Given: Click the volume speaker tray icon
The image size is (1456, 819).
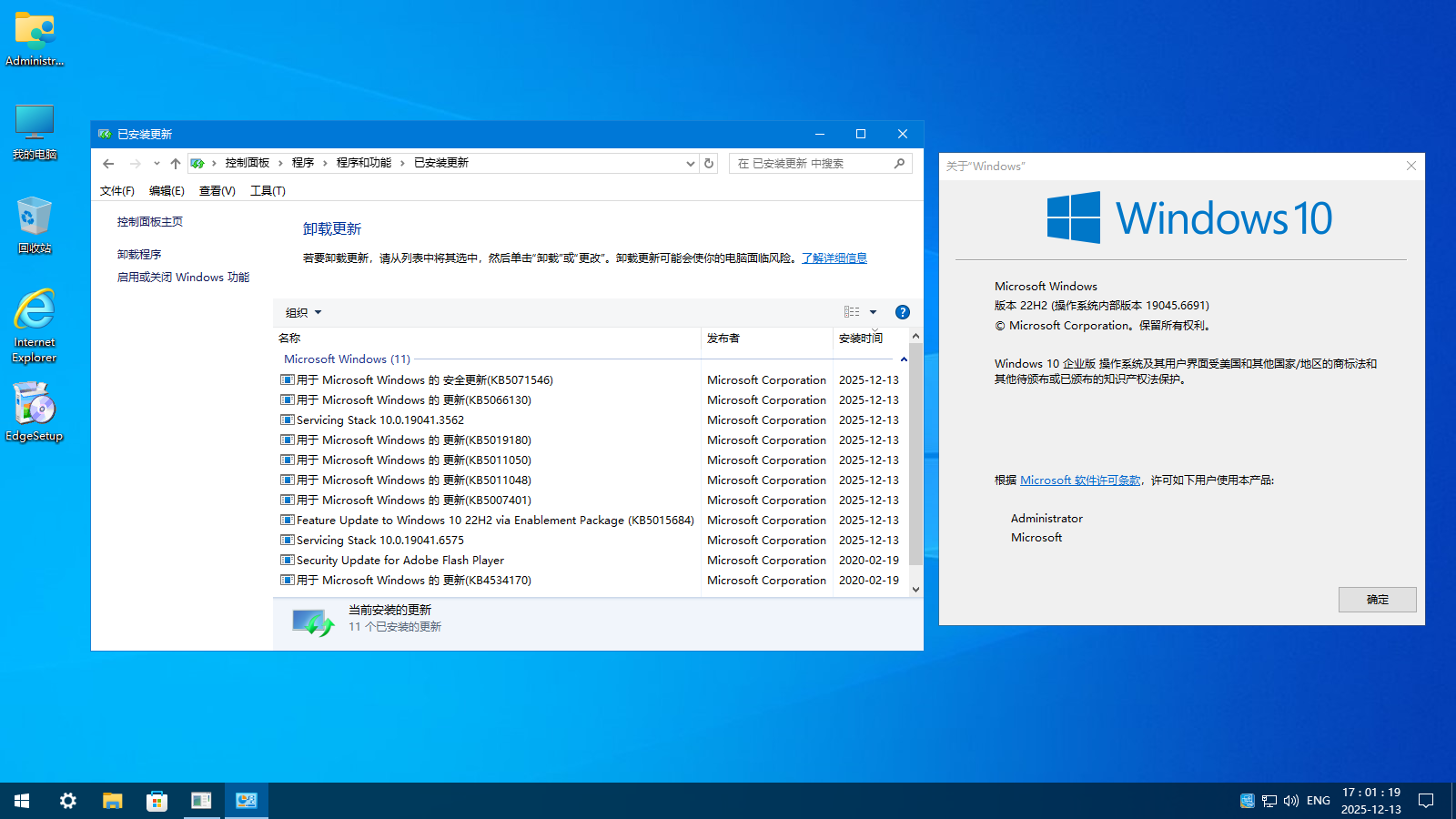Looking at the screenshot, I should [x=1291, y=801].
